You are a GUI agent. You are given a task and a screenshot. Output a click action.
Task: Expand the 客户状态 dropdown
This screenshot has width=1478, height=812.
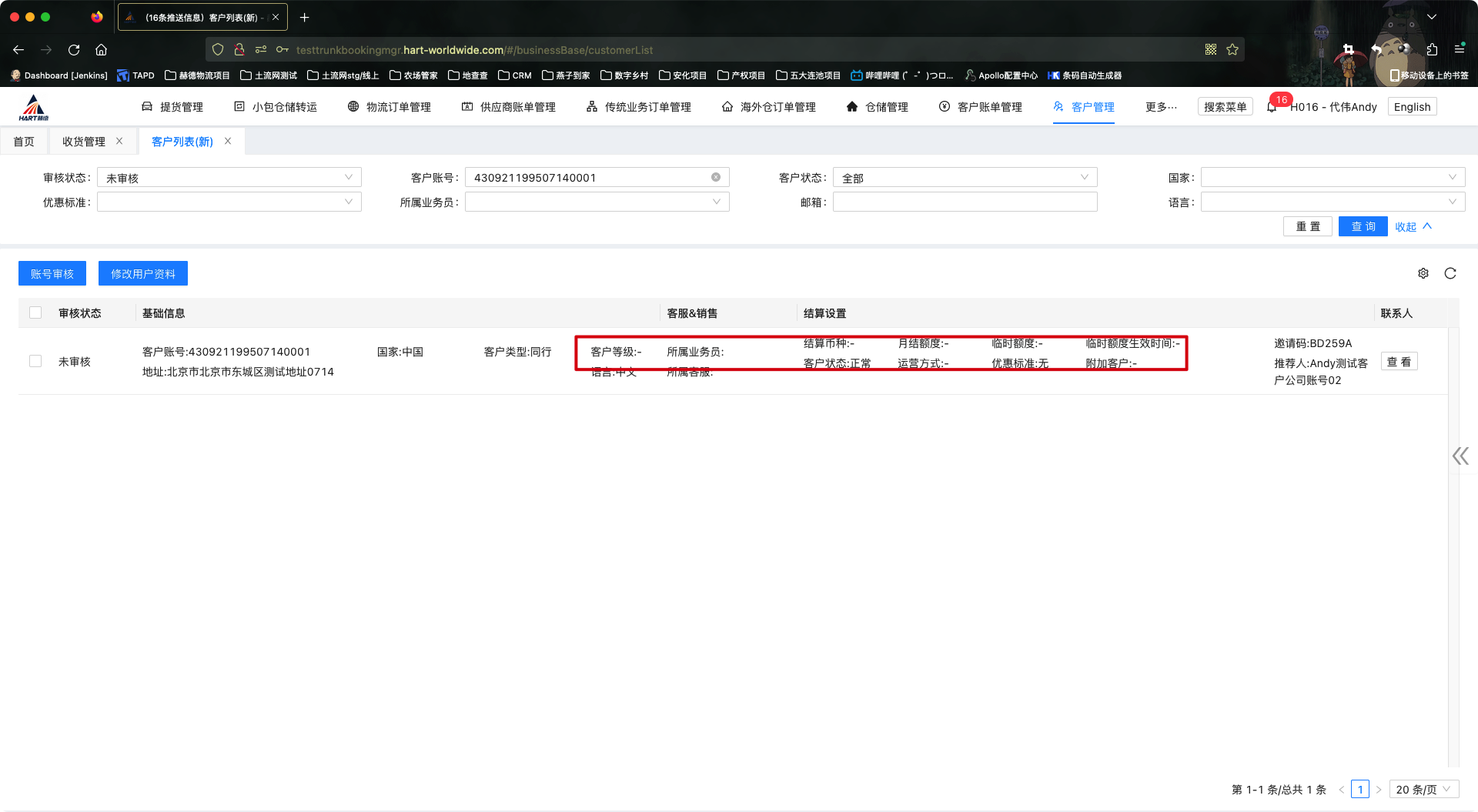[965, 178]
